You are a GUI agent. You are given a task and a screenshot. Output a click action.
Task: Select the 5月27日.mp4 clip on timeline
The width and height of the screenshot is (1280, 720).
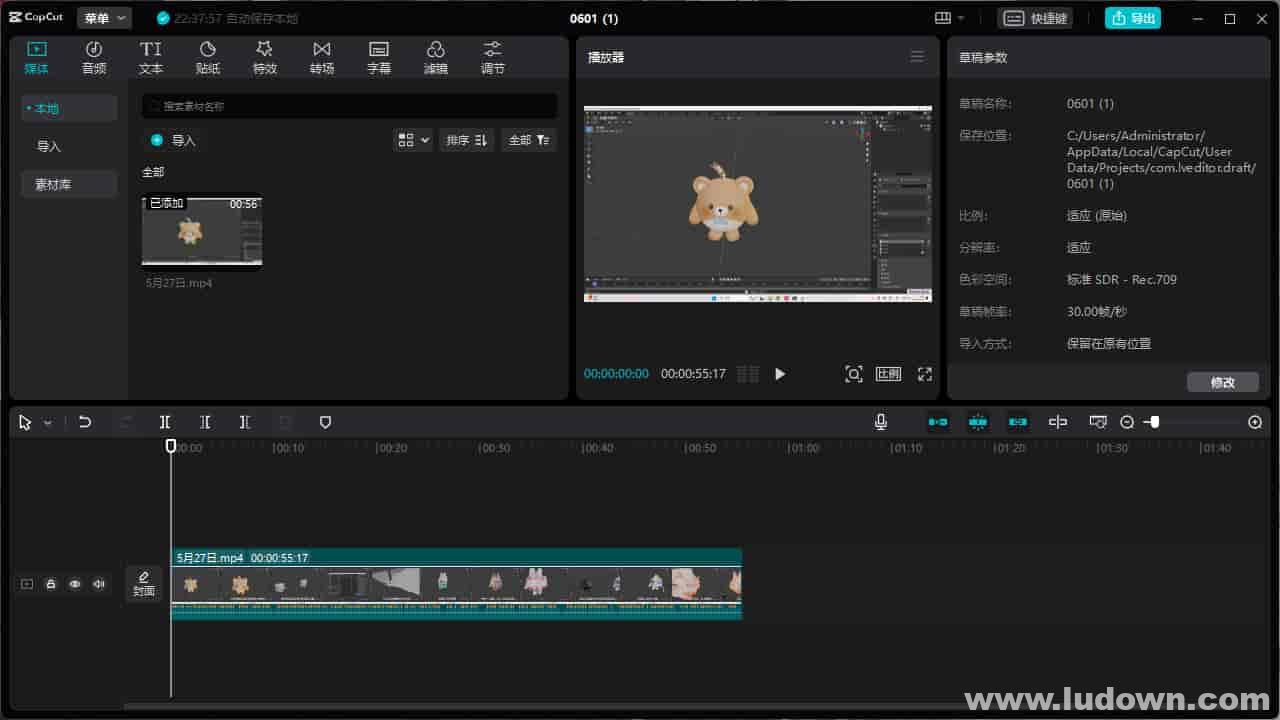[x=456, y=584]
